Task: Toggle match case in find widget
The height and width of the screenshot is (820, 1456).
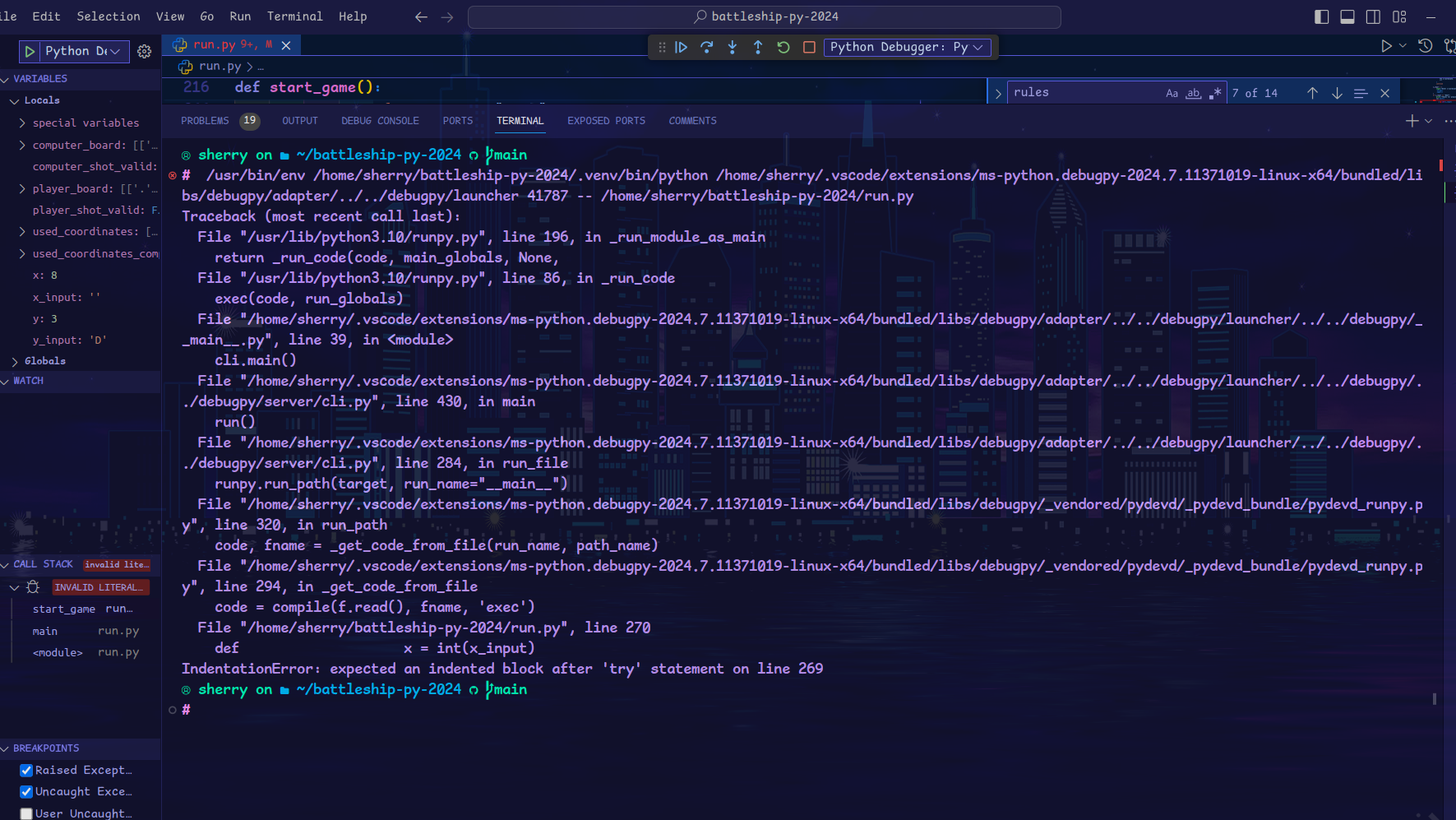Action: (1172, 93)
